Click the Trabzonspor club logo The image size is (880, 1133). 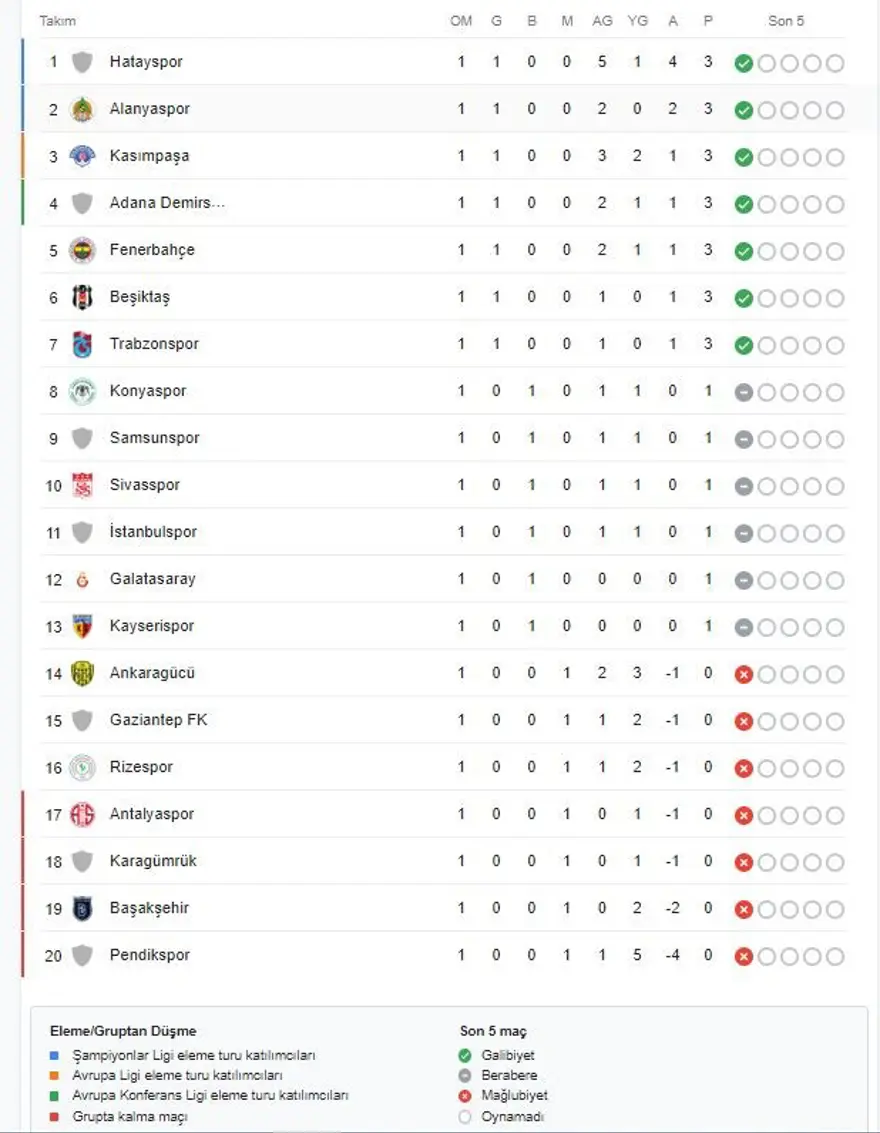[x=82, y=344]
